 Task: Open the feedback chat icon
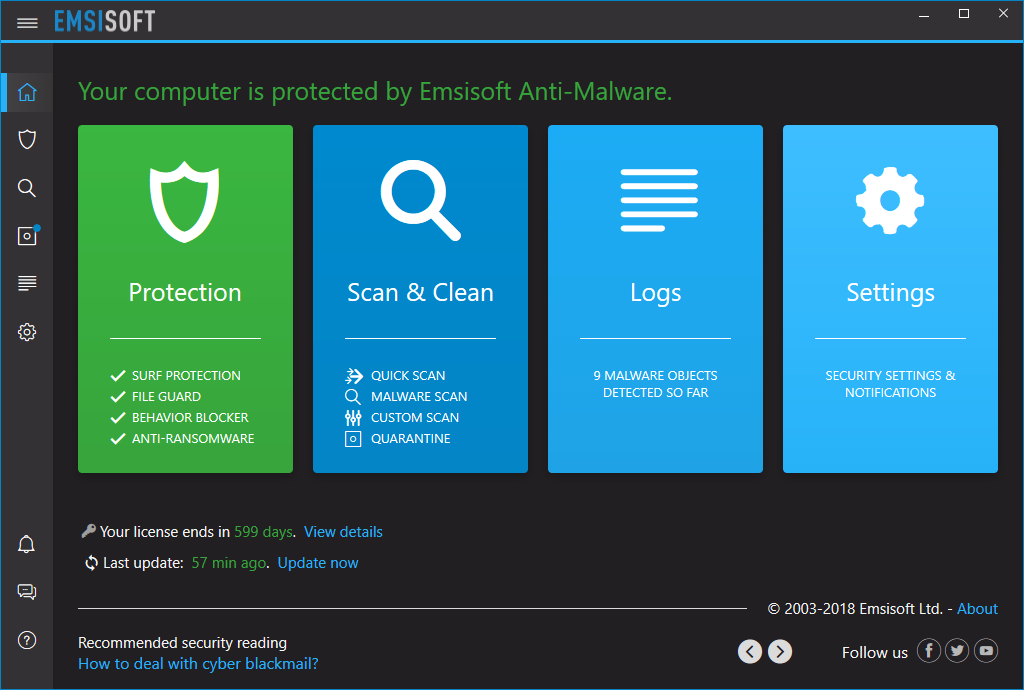26,591
